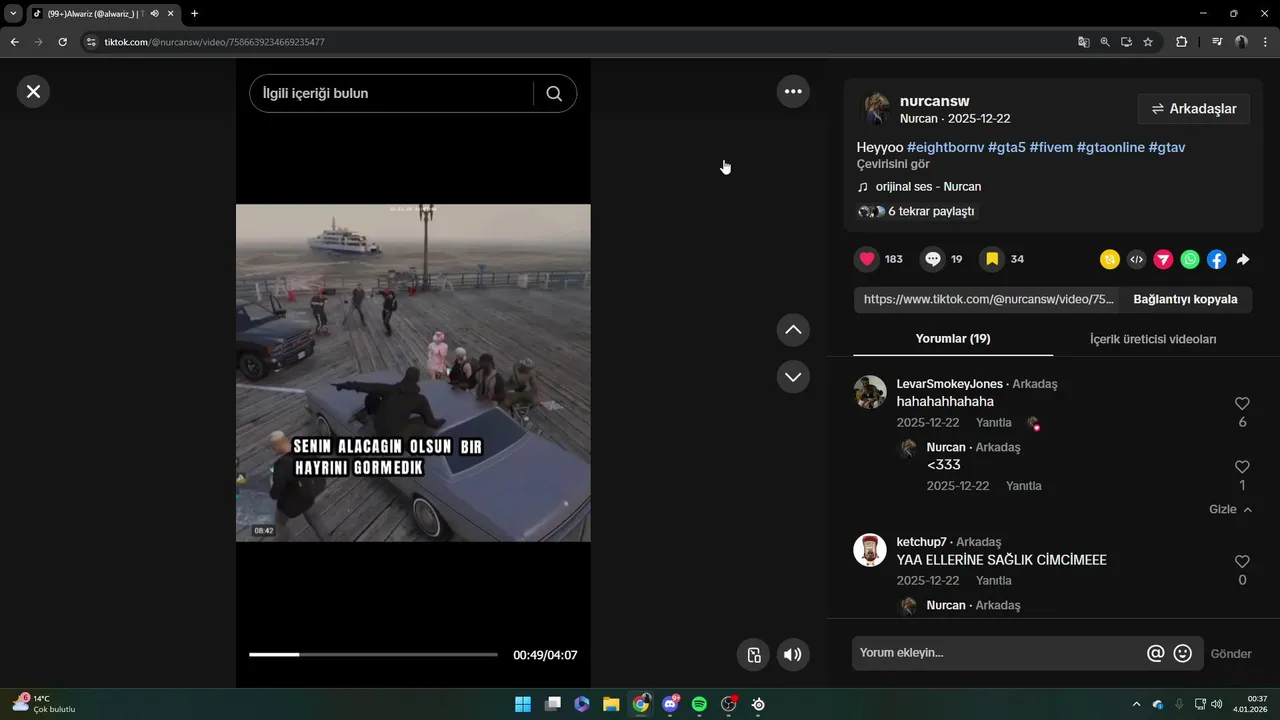
Task: Insert a mention with the @ icon
Action: (1155, 653)
